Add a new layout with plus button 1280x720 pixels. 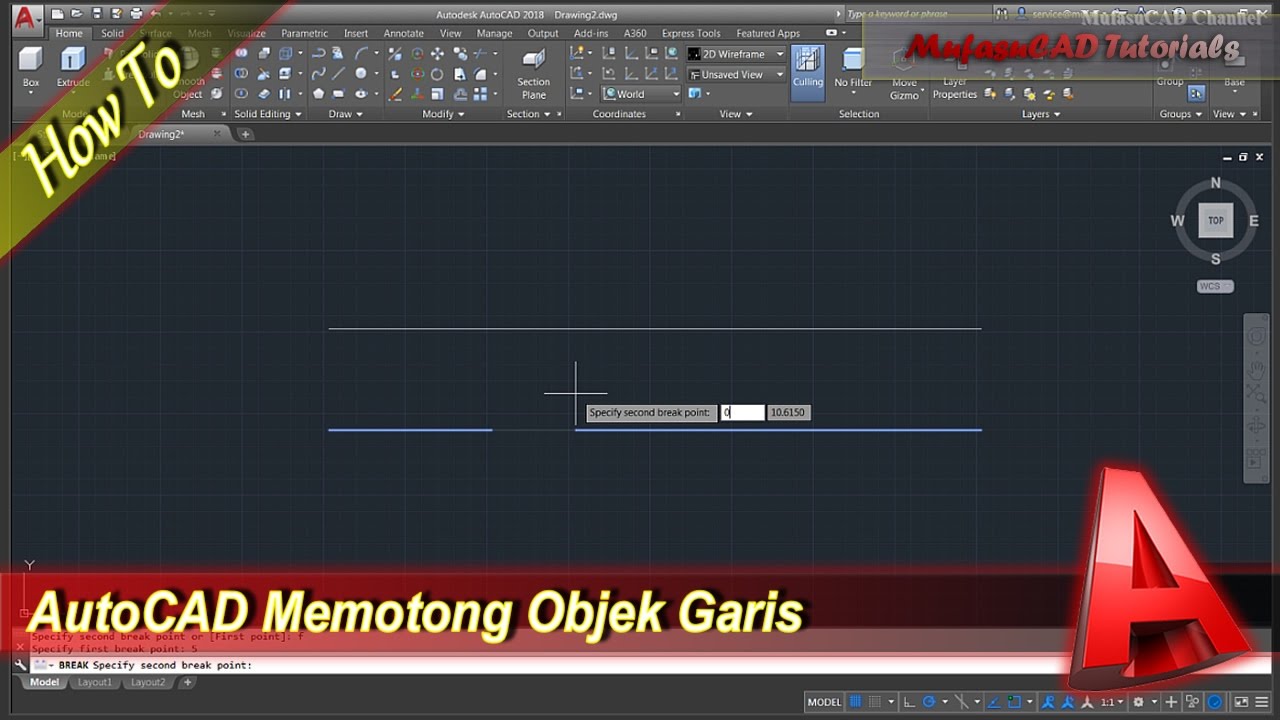tap(186, 682)
